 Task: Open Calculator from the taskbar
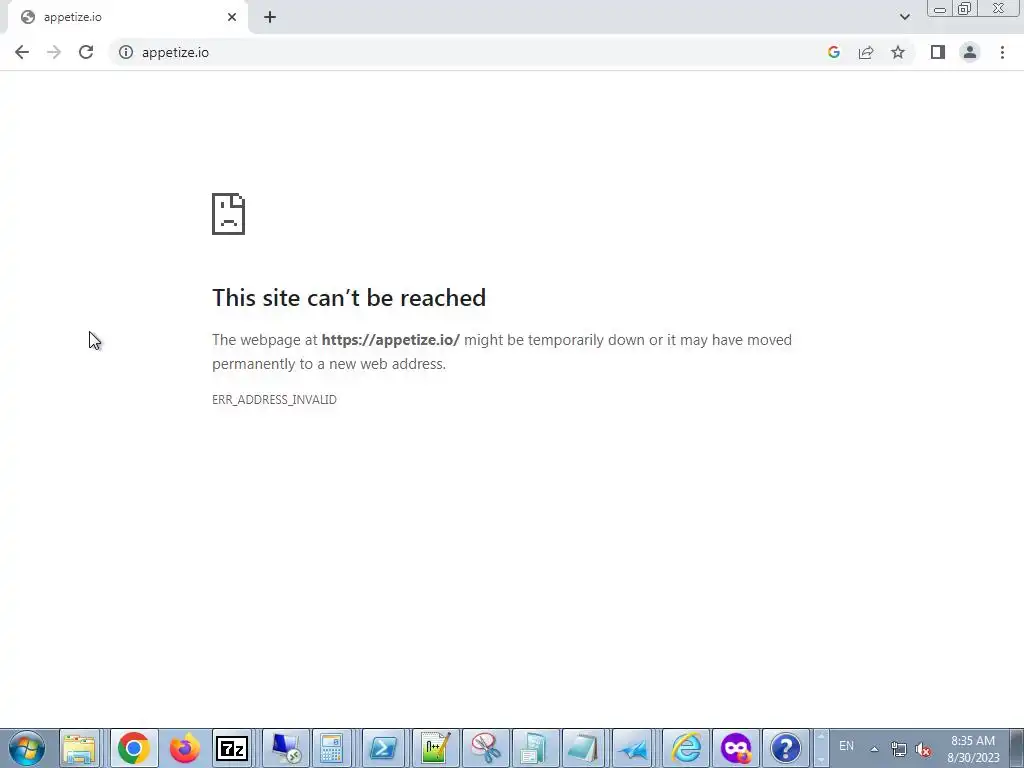tap(332, 748)
